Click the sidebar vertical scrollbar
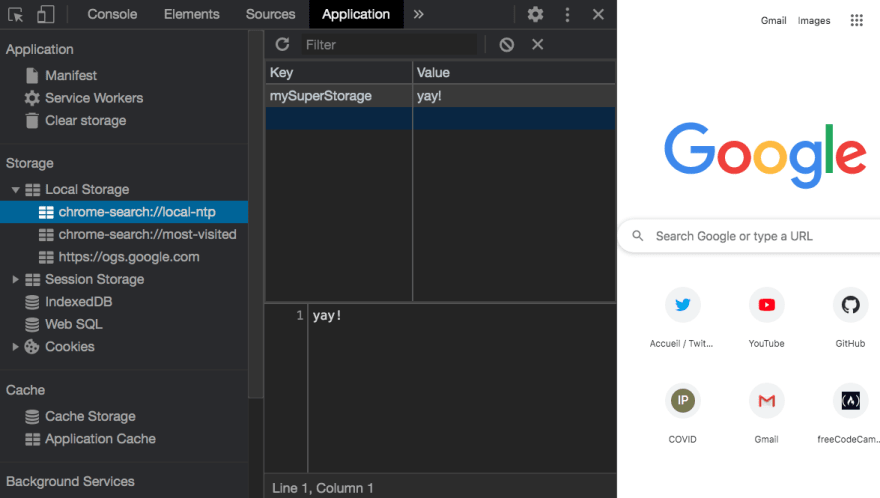 coord(256,213)
